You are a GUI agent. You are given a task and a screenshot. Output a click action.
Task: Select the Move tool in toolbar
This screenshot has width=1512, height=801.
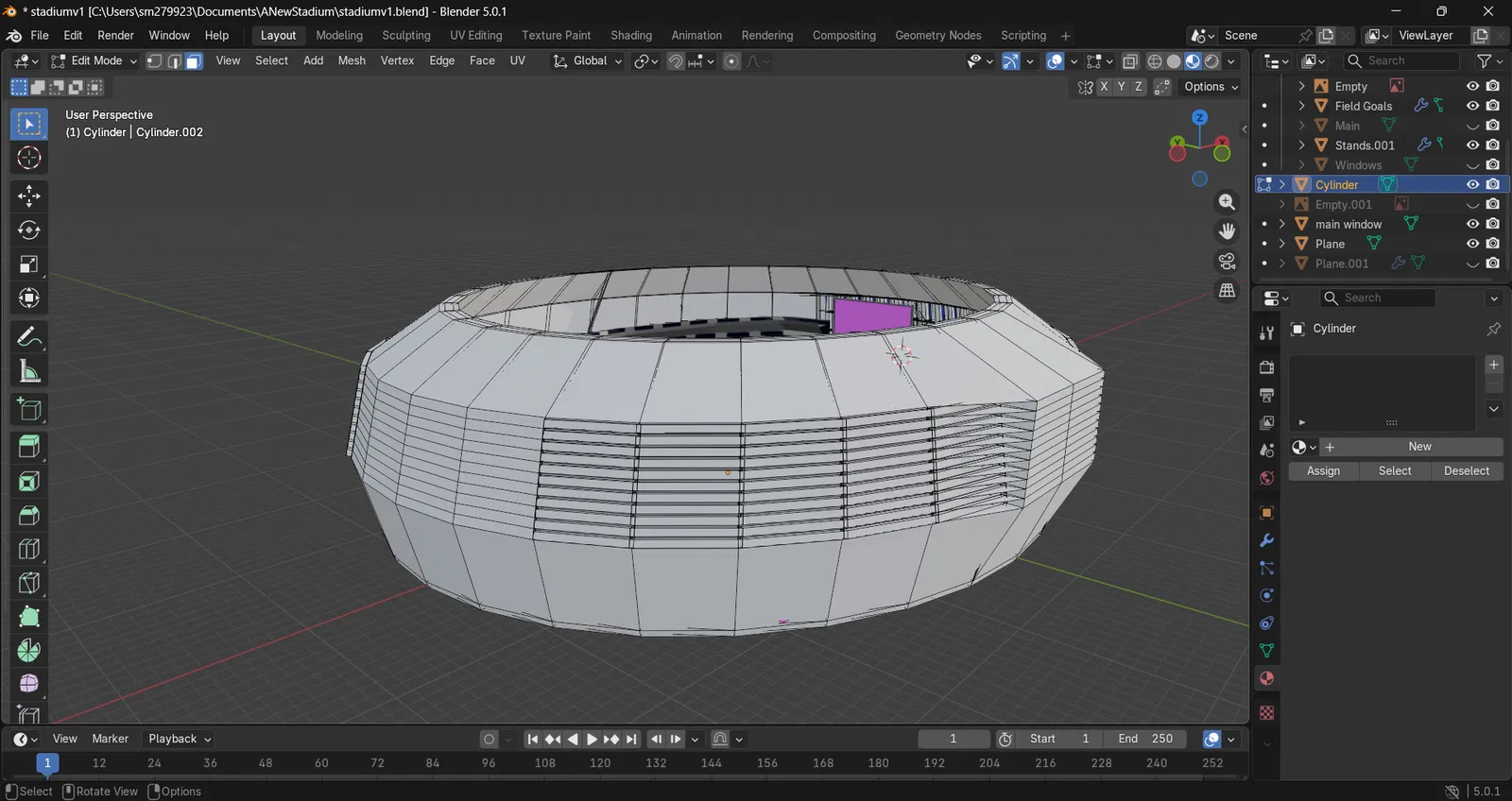point(28,196)
